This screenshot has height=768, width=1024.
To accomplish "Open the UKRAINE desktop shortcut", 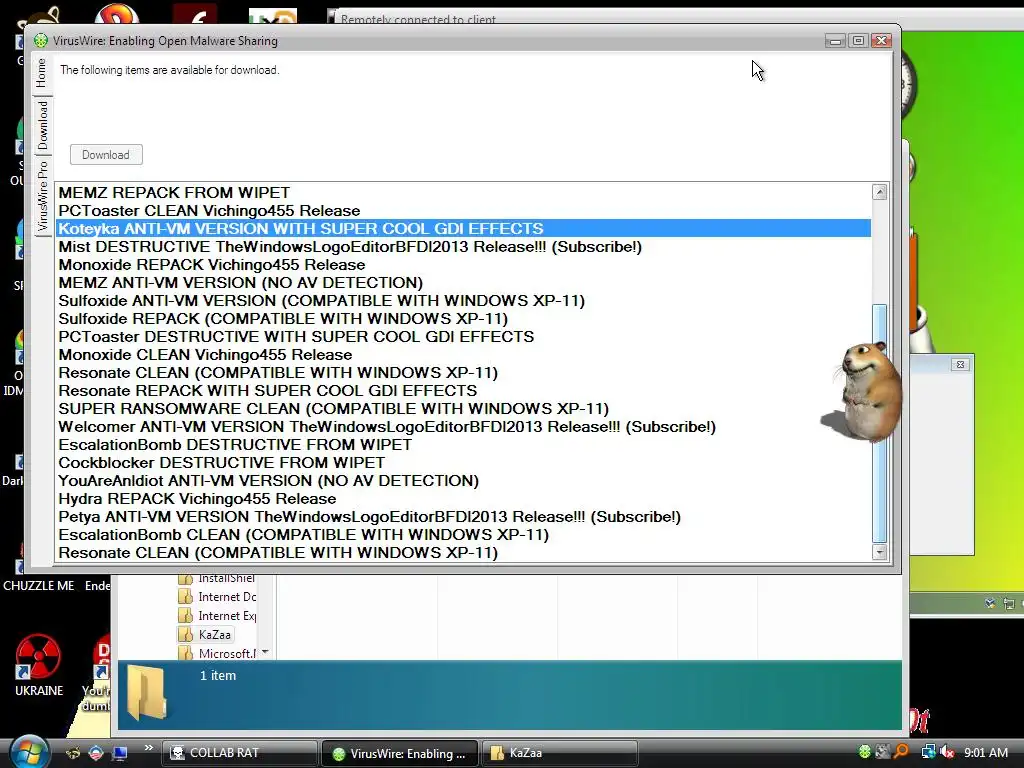I will click(39, 665).
